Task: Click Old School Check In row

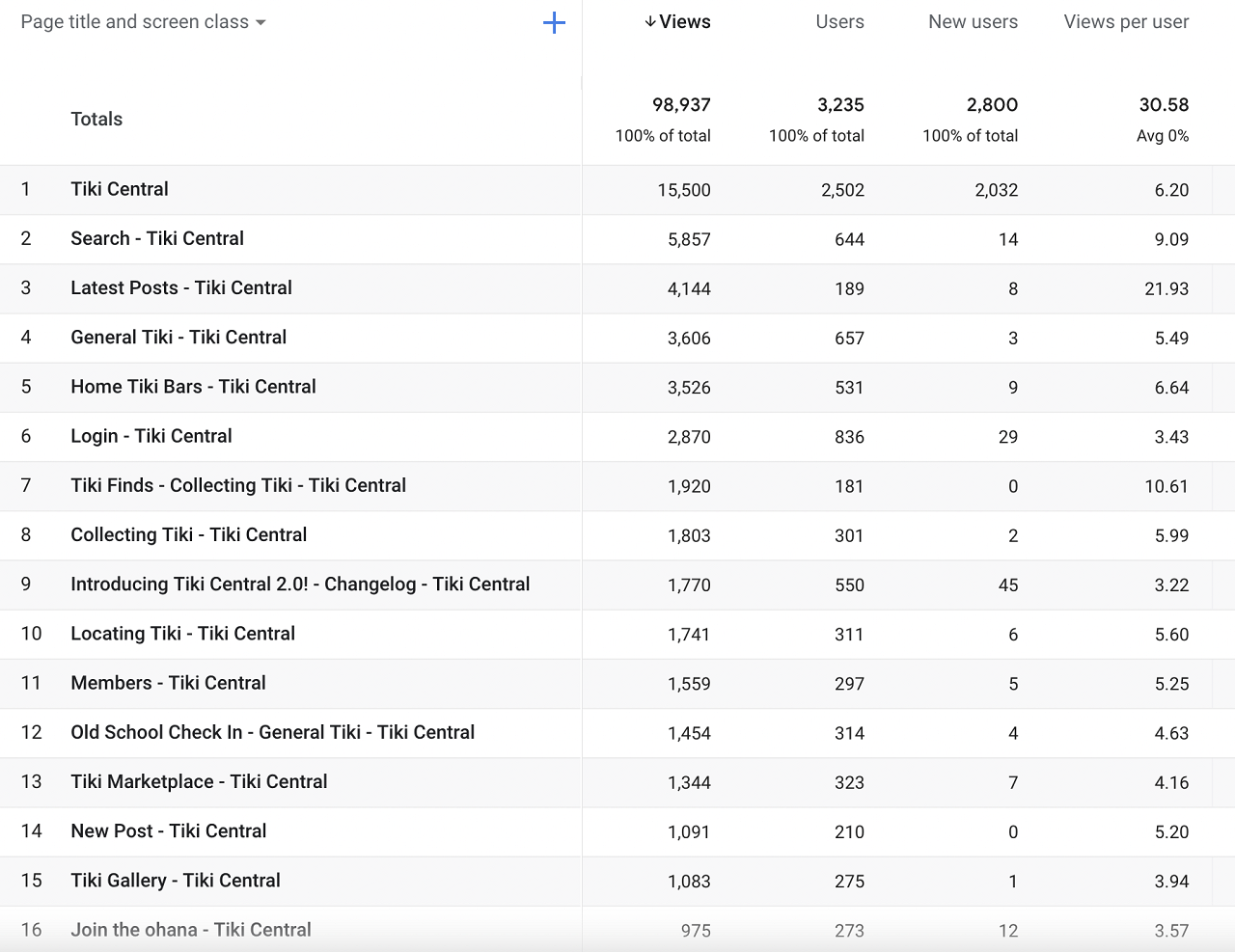Action: [272, 732]
